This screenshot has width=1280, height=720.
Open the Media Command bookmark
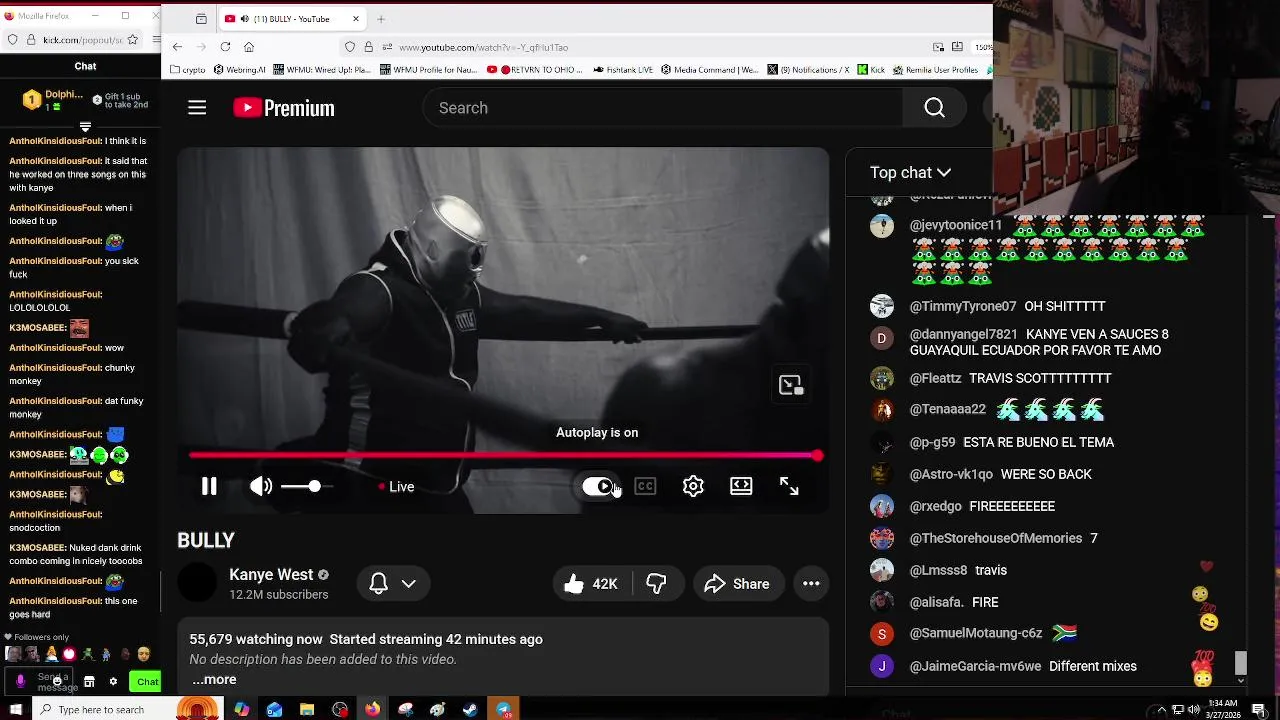[710, 70]
